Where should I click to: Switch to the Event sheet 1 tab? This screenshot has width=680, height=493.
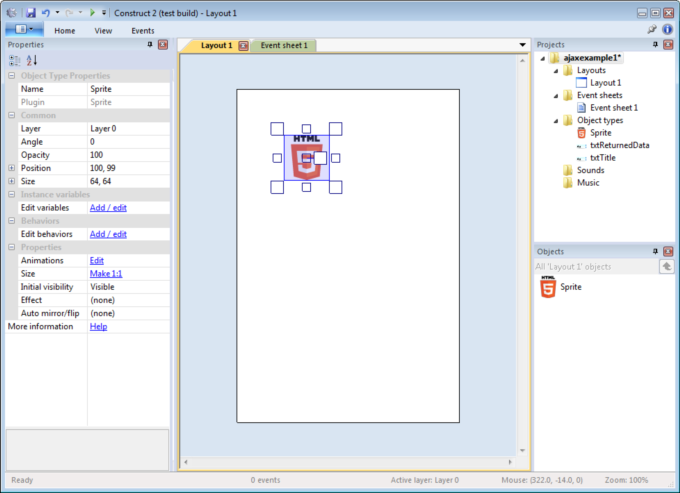pos(284,45)
